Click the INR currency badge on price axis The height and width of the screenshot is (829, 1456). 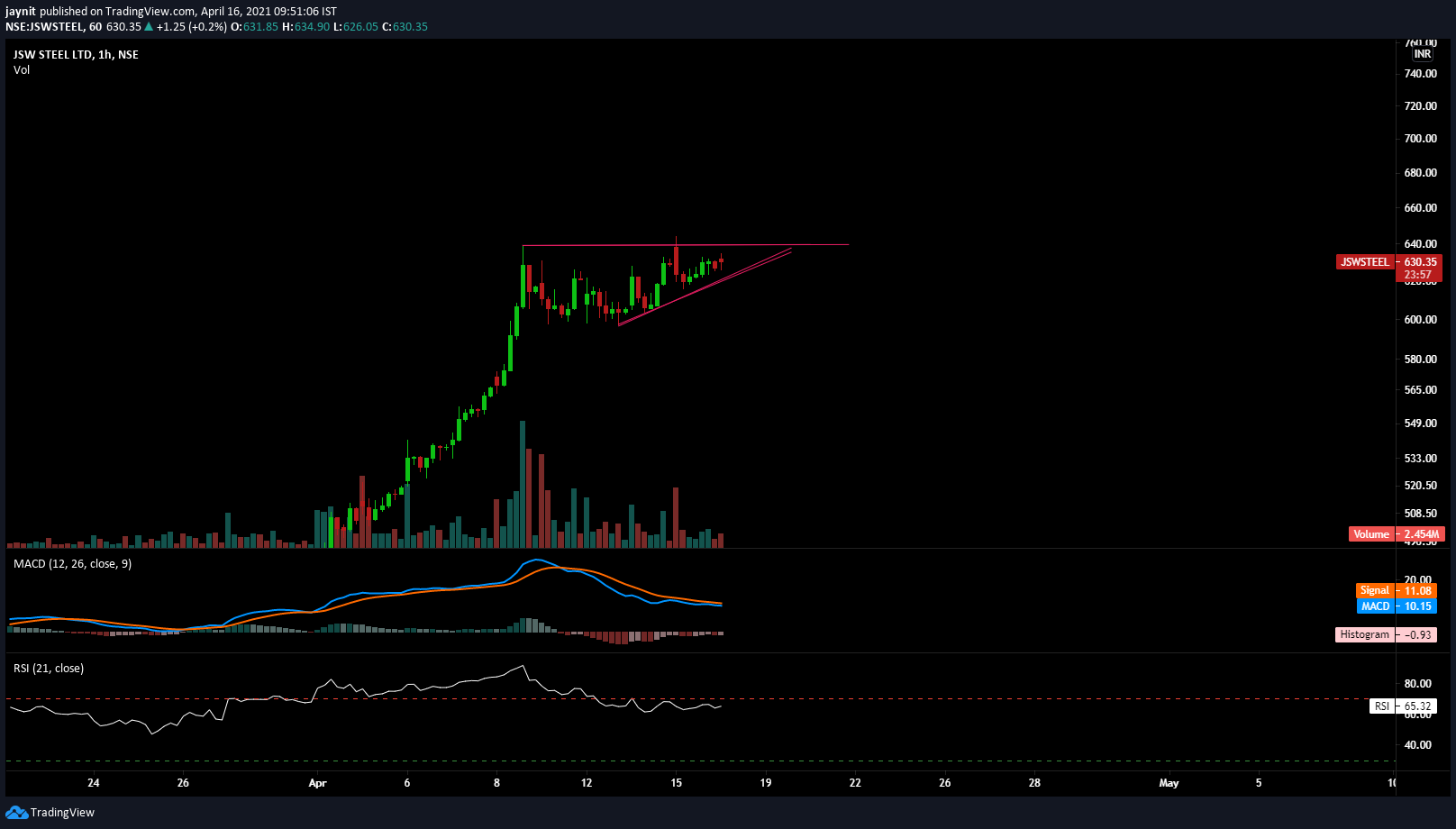click(x=1423, y=54)
